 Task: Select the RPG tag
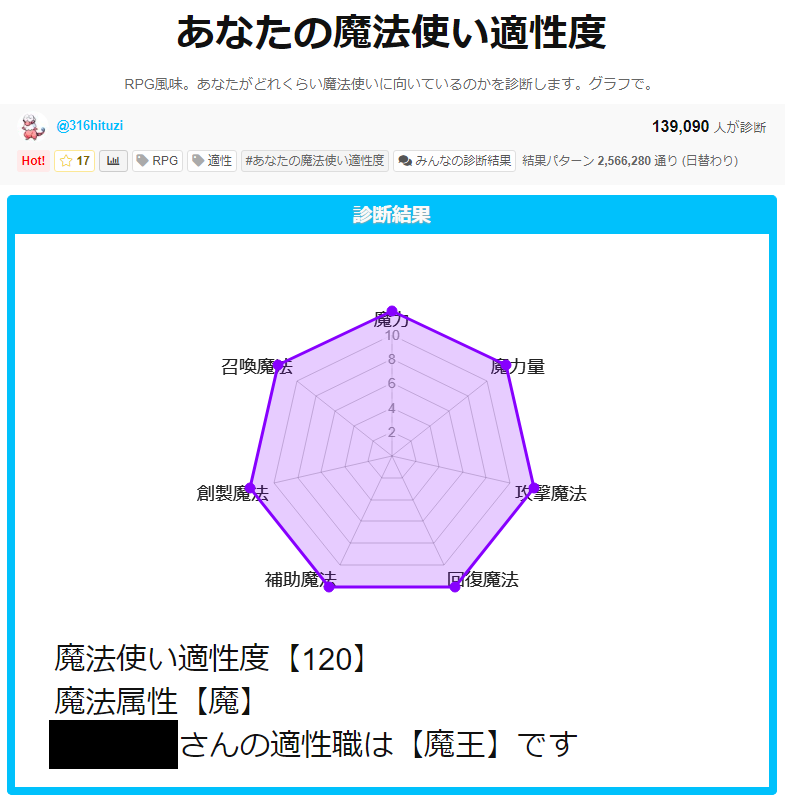pos(157,160)
